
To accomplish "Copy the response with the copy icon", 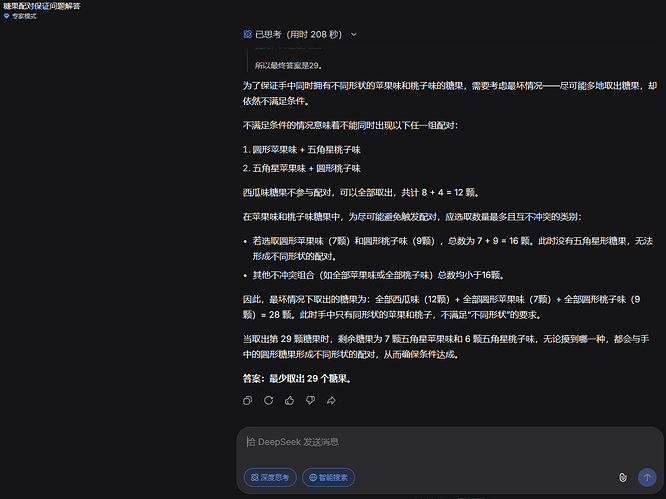I will (x=247, y=400).
